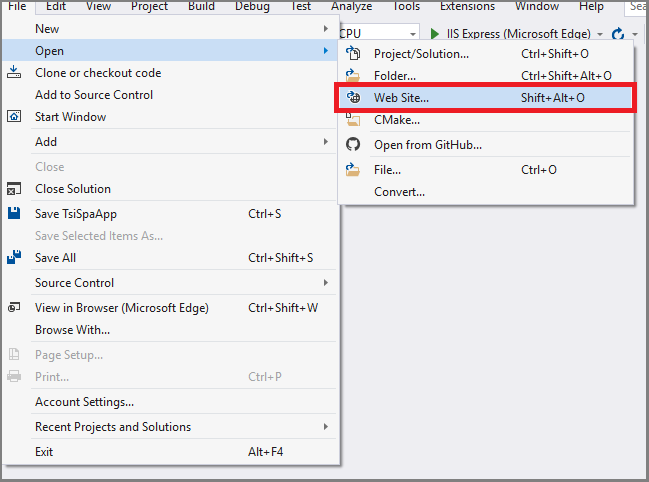The height and width of the screenshot is (482, 649).
Task: Click the Project/Solution open icon
Action: click(353, 53)
